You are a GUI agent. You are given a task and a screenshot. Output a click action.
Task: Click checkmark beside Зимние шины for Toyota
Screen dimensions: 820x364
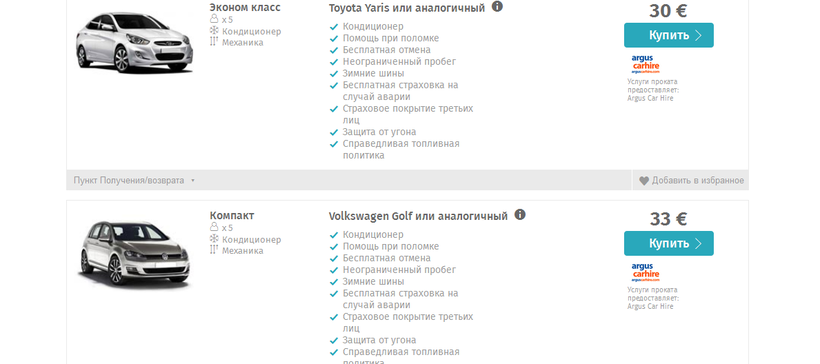click(334, 74)
